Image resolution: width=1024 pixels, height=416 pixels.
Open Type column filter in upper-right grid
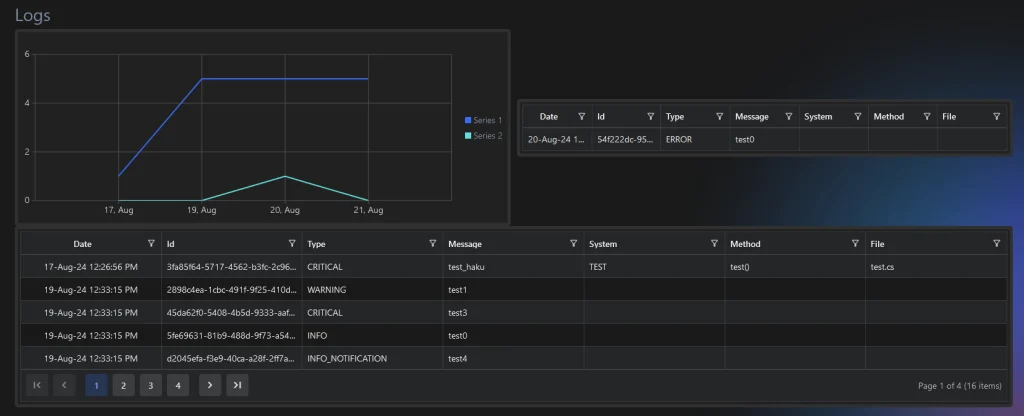pyautogui.click(x=720, y=117)
